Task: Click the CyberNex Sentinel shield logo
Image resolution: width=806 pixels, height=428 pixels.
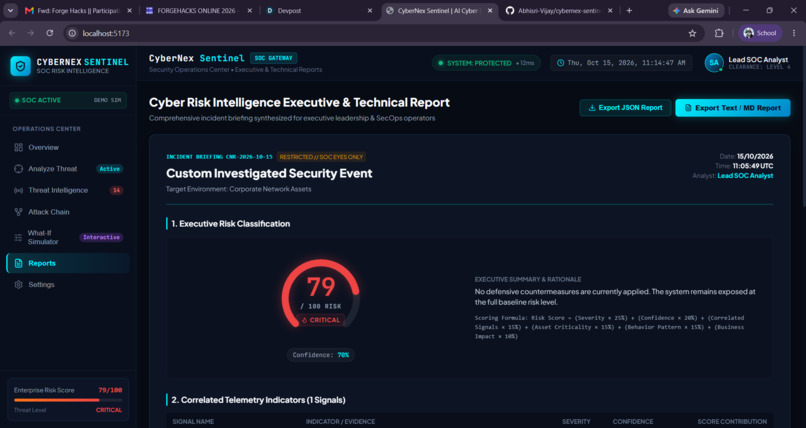Action: coord(21,66)
